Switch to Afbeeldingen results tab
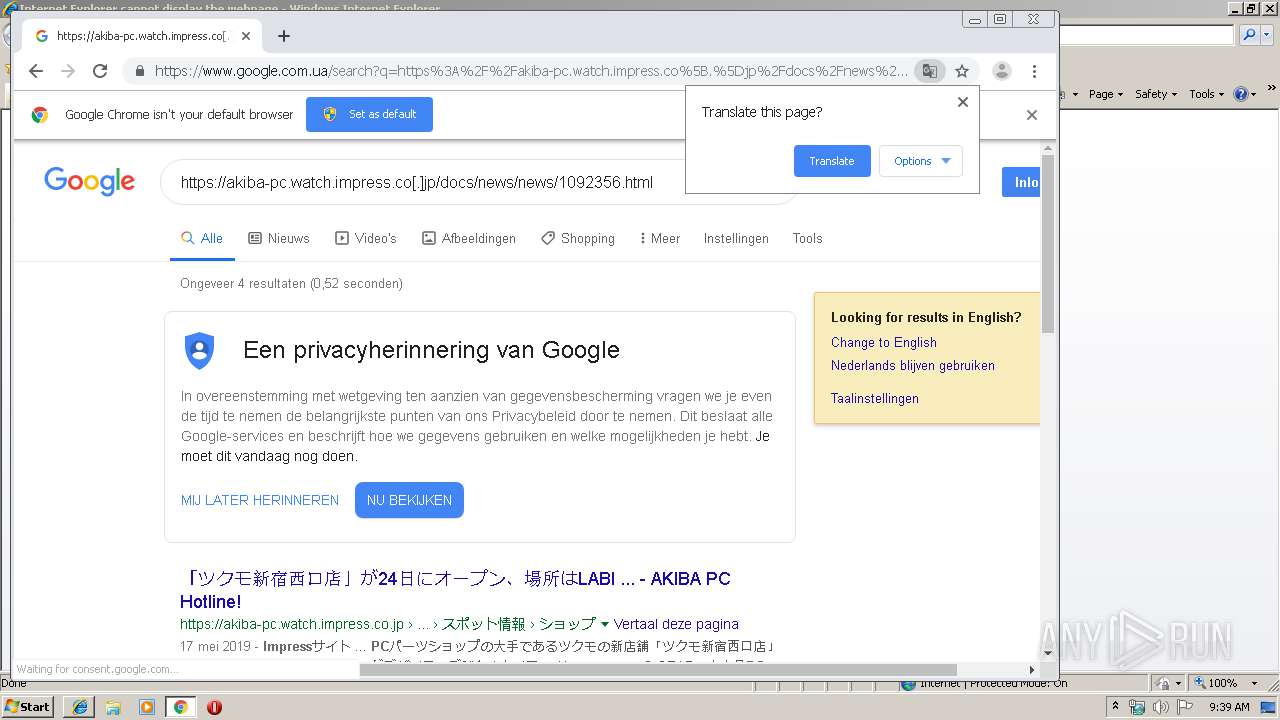 point(469,239)
